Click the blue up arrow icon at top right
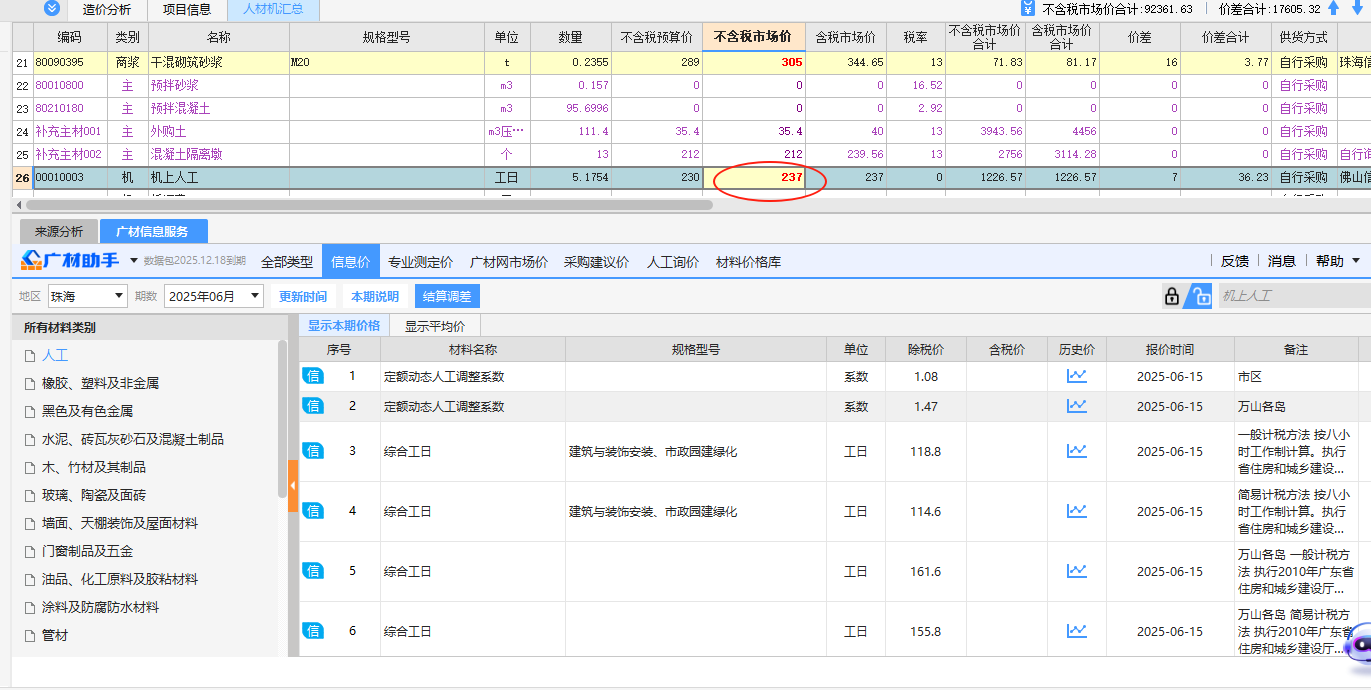The width and height of the screenshot is (1371, 690). pos(1334,8)
